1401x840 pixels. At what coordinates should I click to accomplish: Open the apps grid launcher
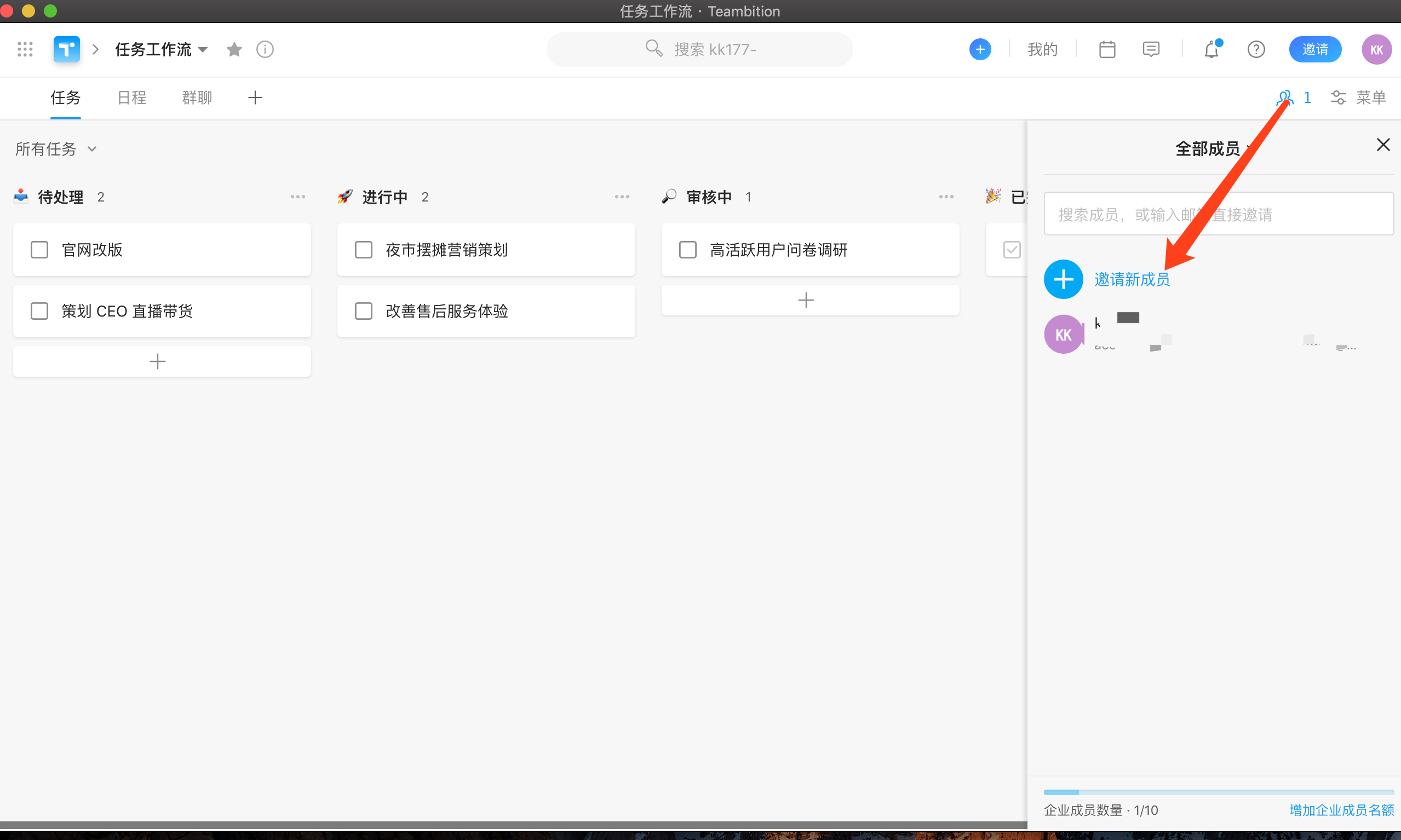coord(24,49)
